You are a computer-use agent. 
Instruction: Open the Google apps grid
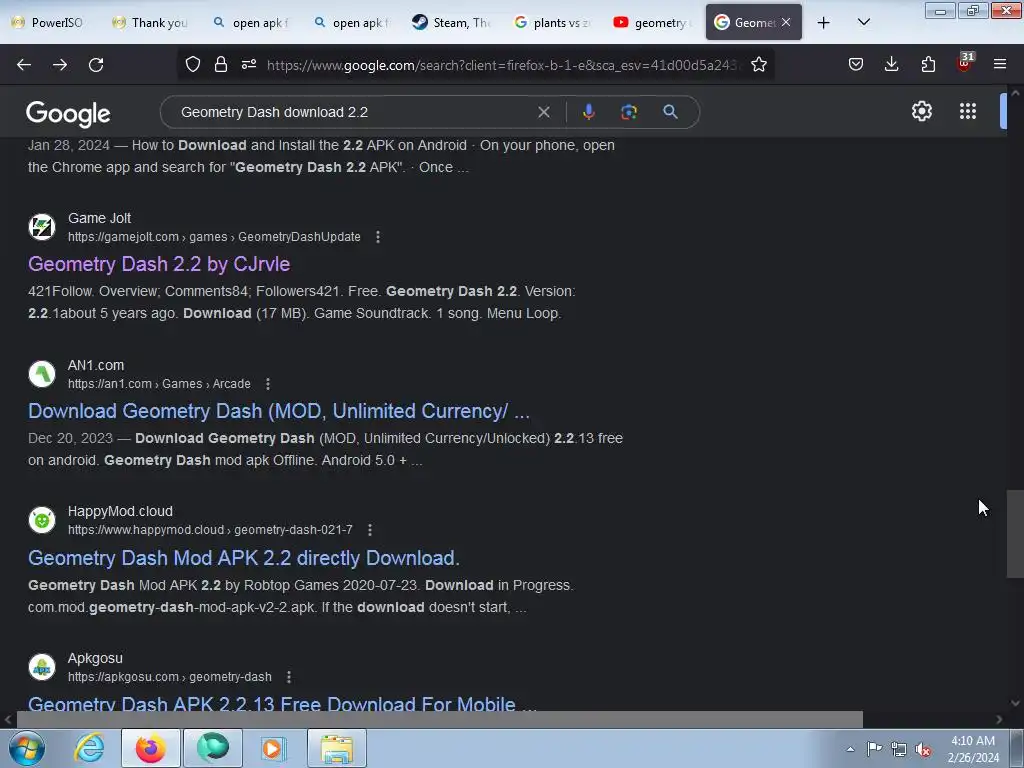coord(968,111)
